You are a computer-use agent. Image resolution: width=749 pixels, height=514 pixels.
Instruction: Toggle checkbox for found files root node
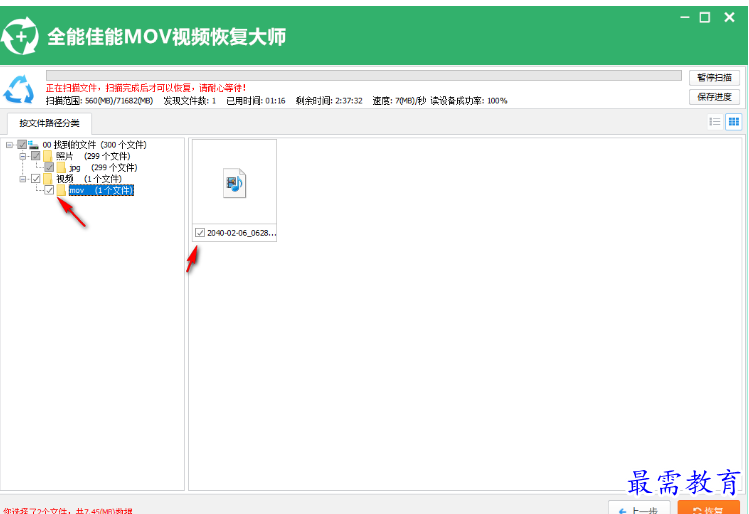click(x=21, y=144)
